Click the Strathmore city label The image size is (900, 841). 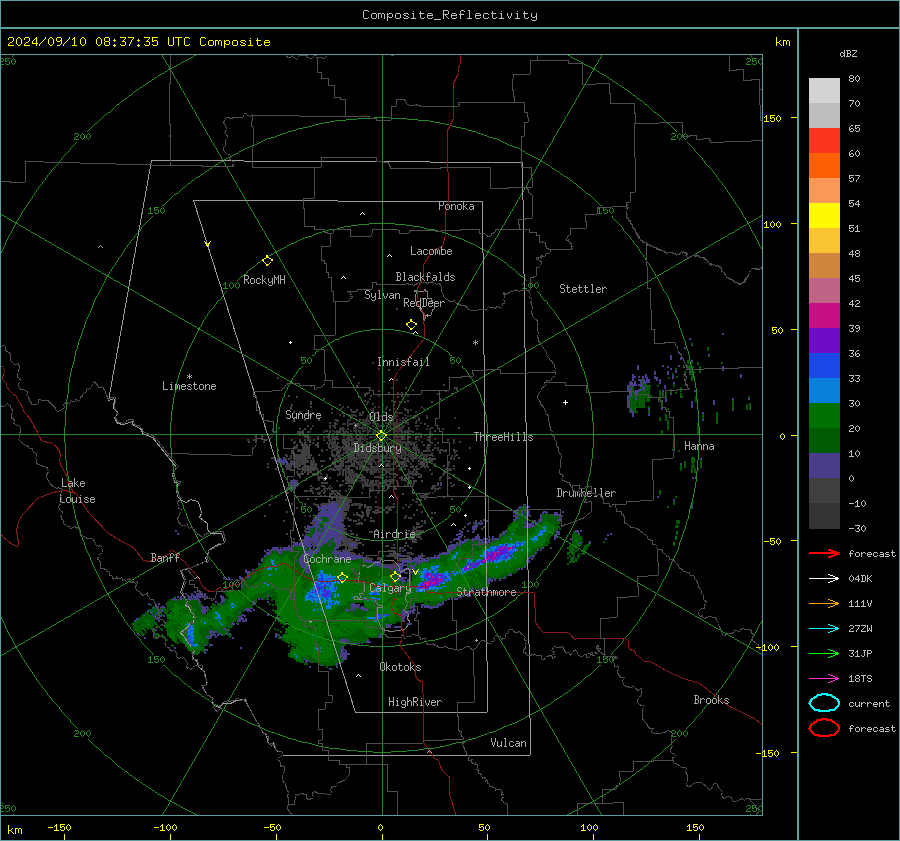tap(487, 592)
